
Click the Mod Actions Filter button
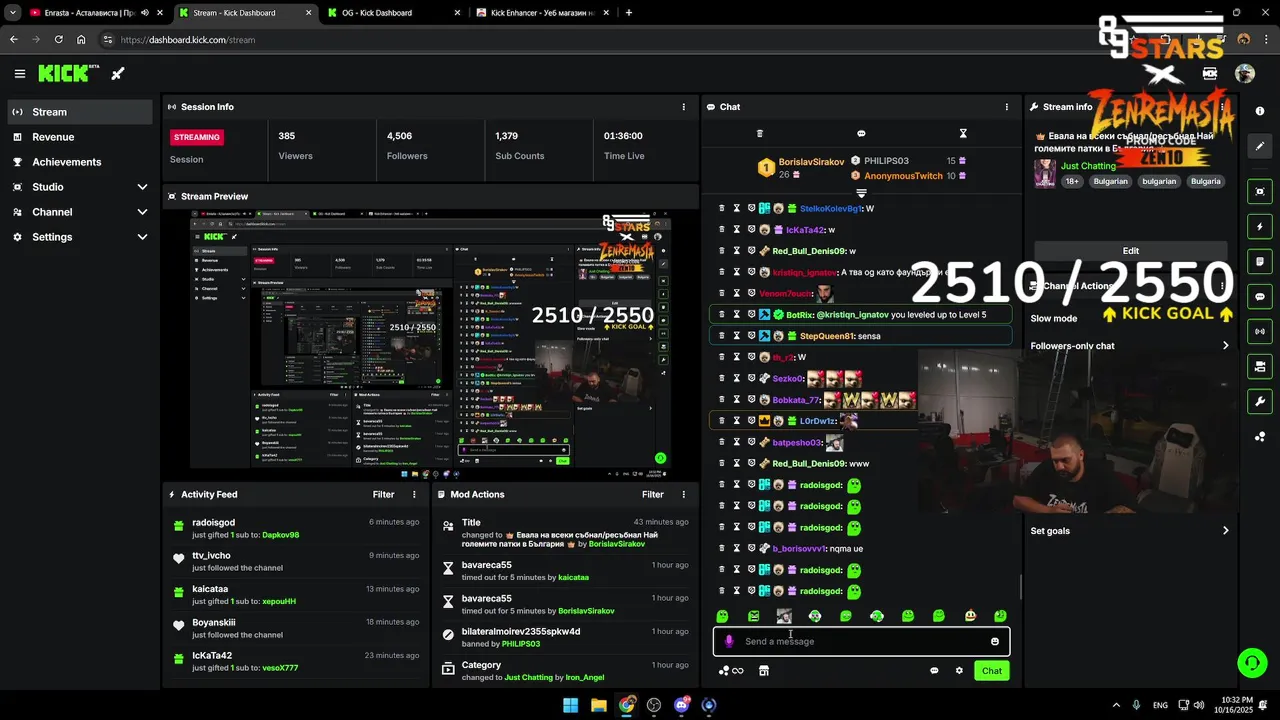tap(653, 494)
